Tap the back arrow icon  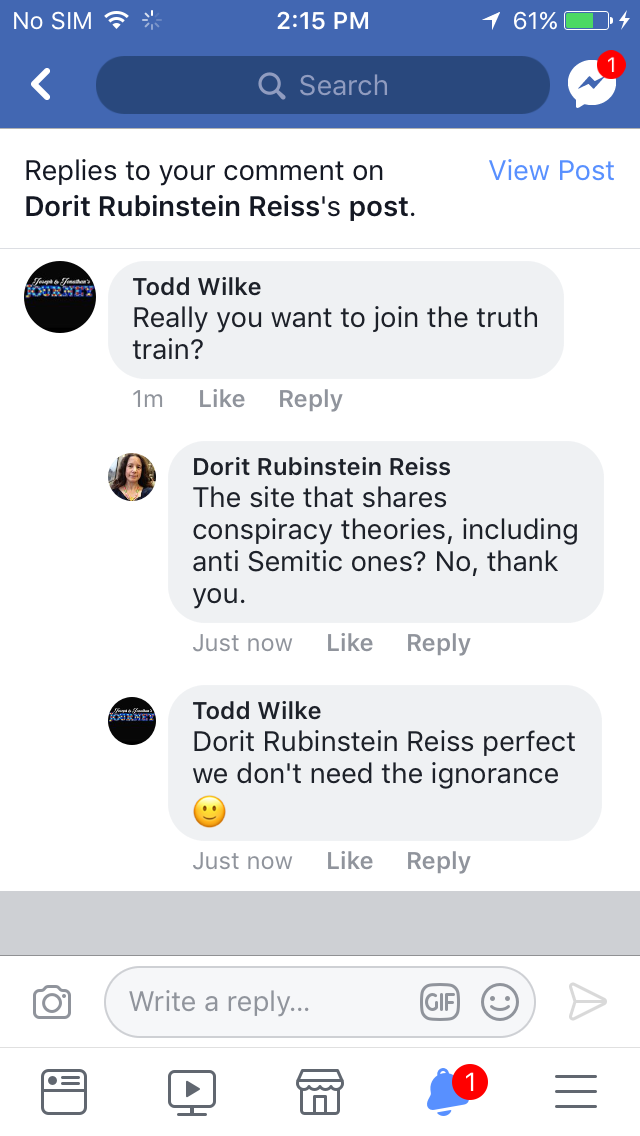(x=41, y=85)
